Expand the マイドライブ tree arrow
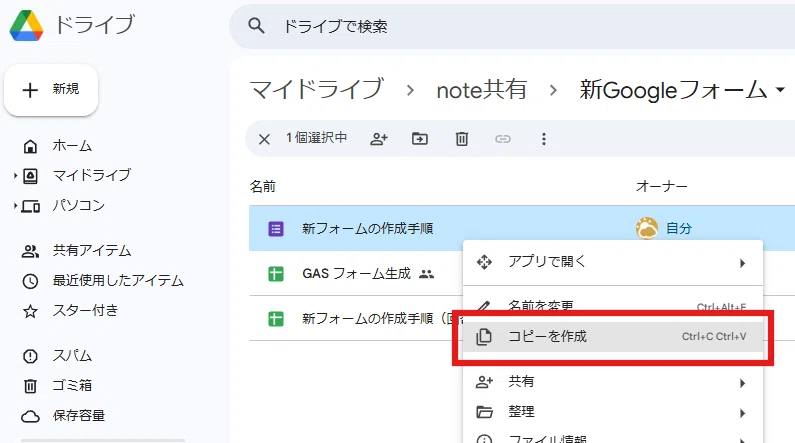795x443 pixels. [15, 176]
